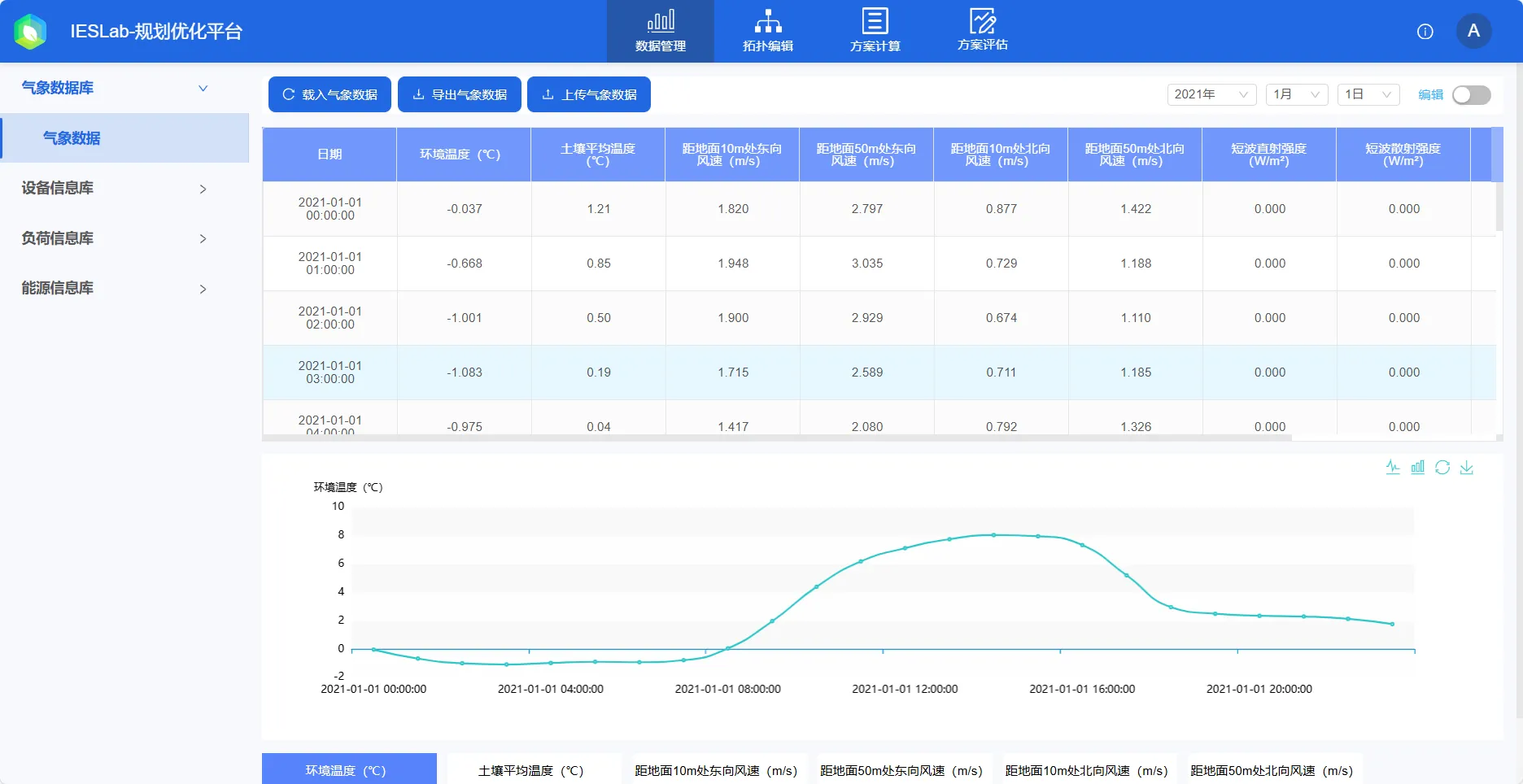Select date cell 2021-01-01 03:00:00
The height and width of the screenshot is (784, 1523).
(x=330, y=372)
